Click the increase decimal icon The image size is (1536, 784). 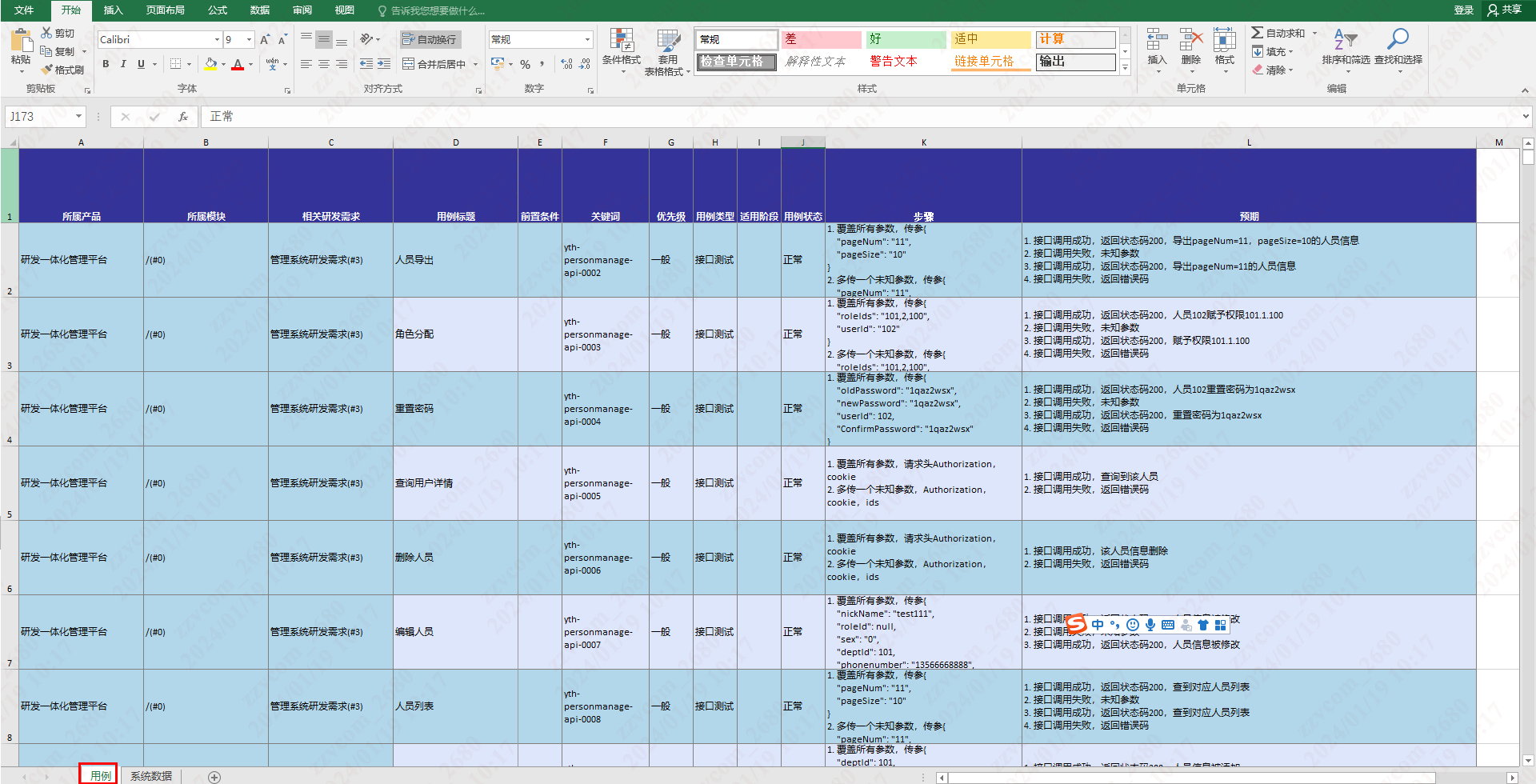(x=566, y=64)
